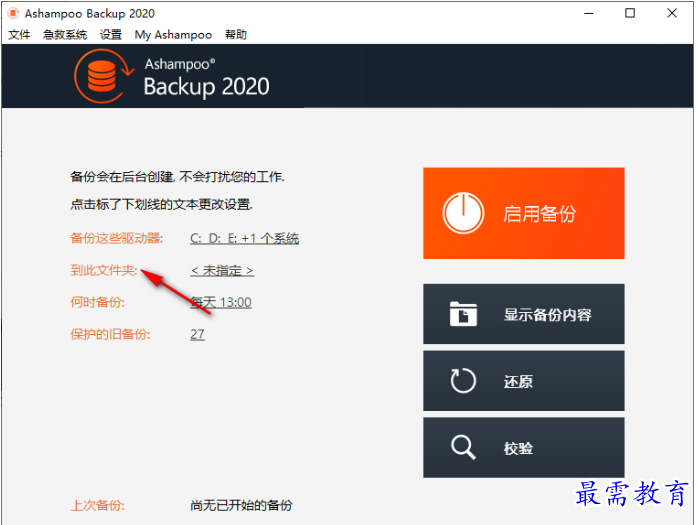Click the 还原 button label

click(x=518, y=381)
